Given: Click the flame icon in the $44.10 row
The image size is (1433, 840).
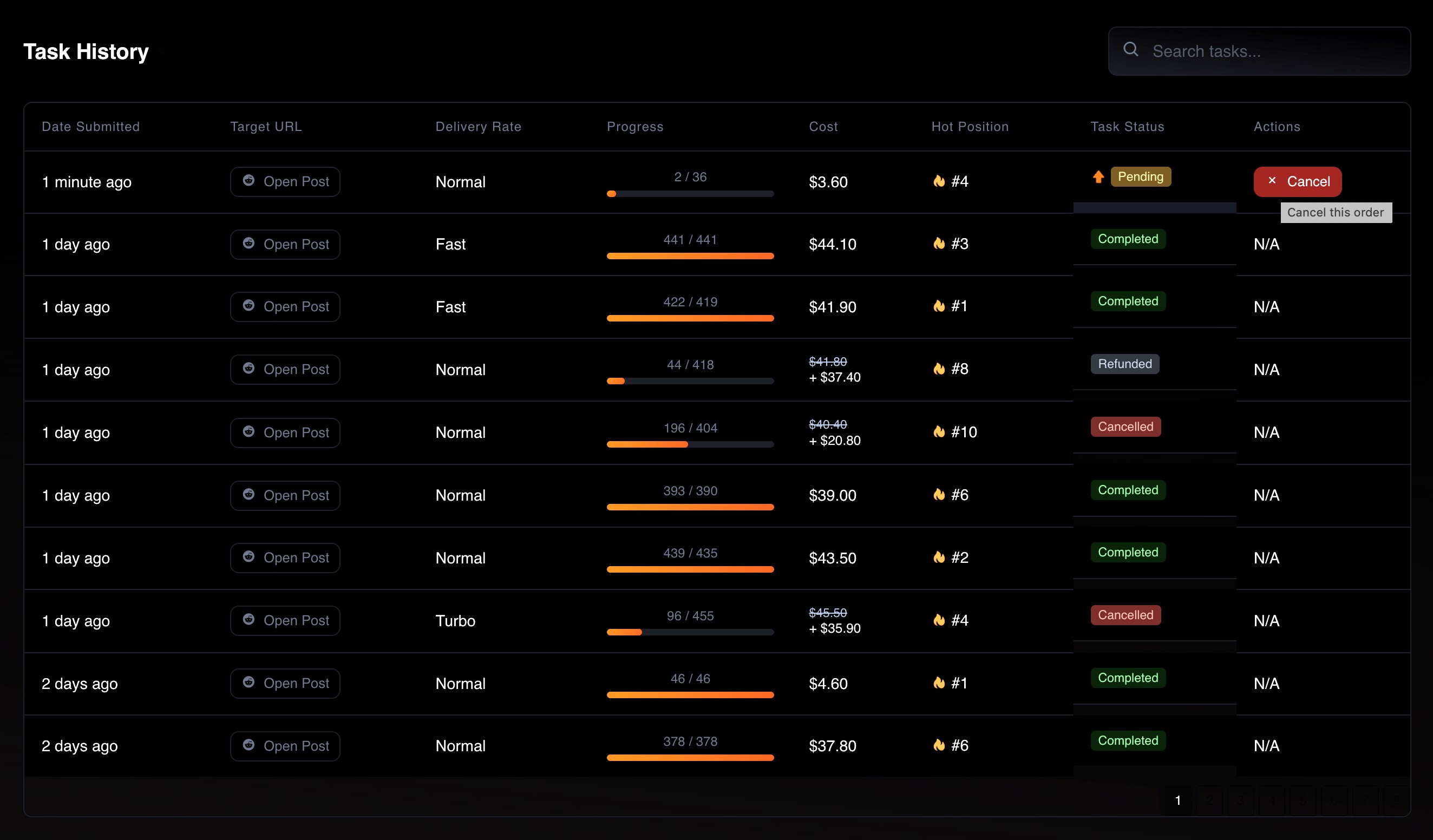Looking at the screenshot, I should 939,244.
